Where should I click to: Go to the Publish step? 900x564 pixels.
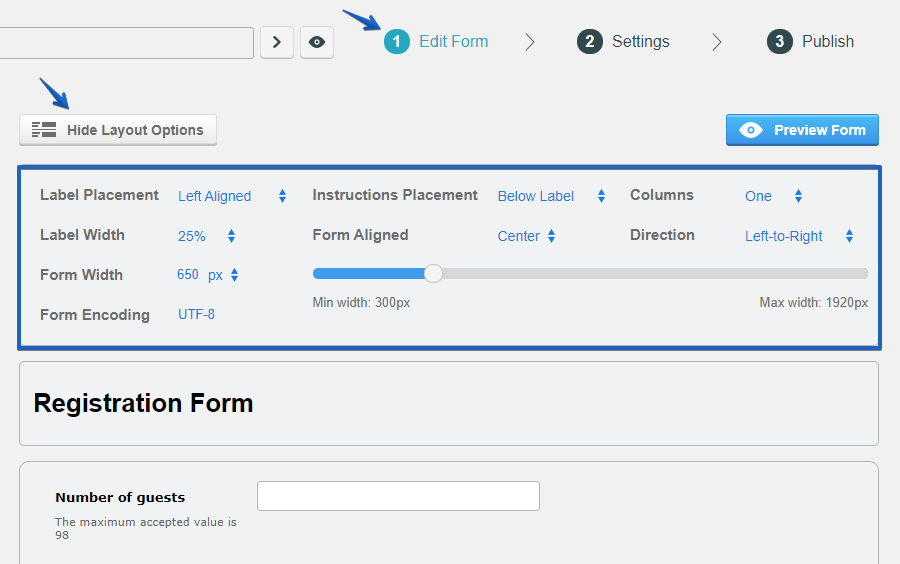(827, 41)
